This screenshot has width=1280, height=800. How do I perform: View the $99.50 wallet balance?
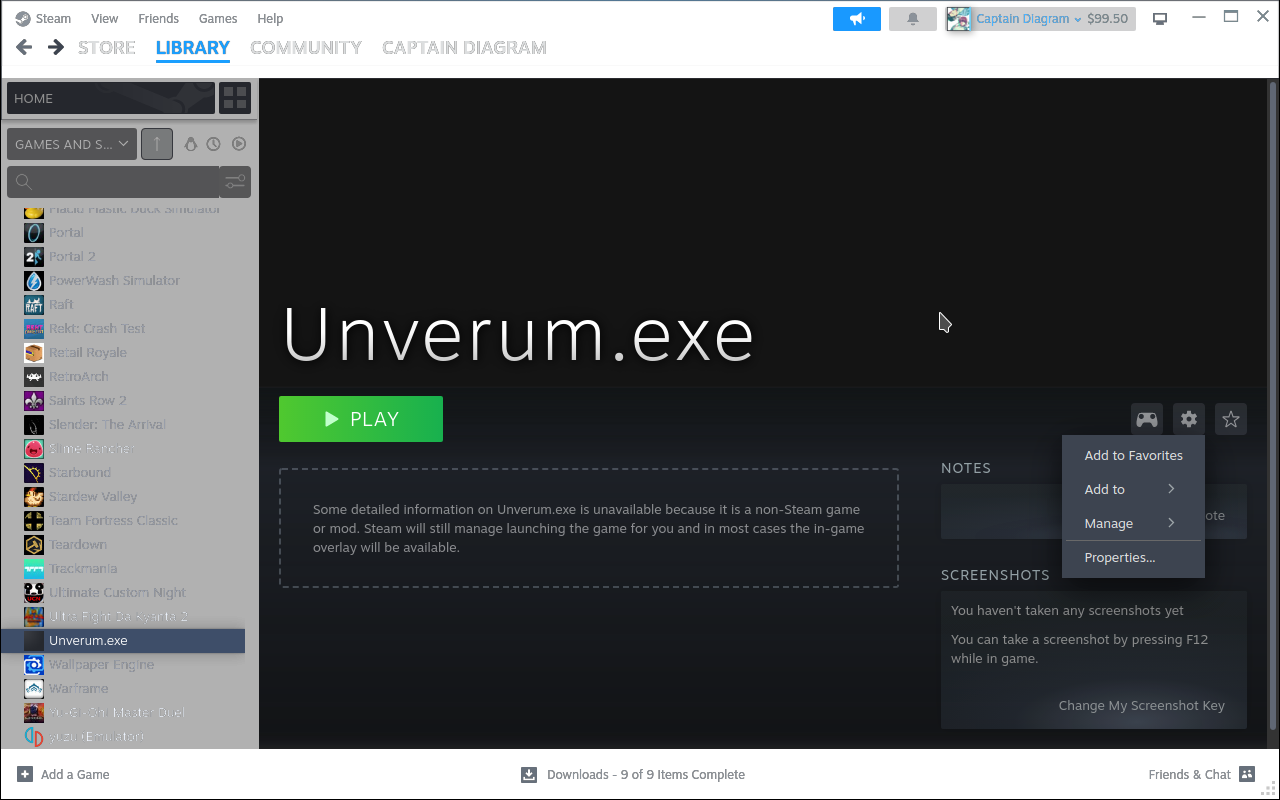click(x=1107, y=19)
